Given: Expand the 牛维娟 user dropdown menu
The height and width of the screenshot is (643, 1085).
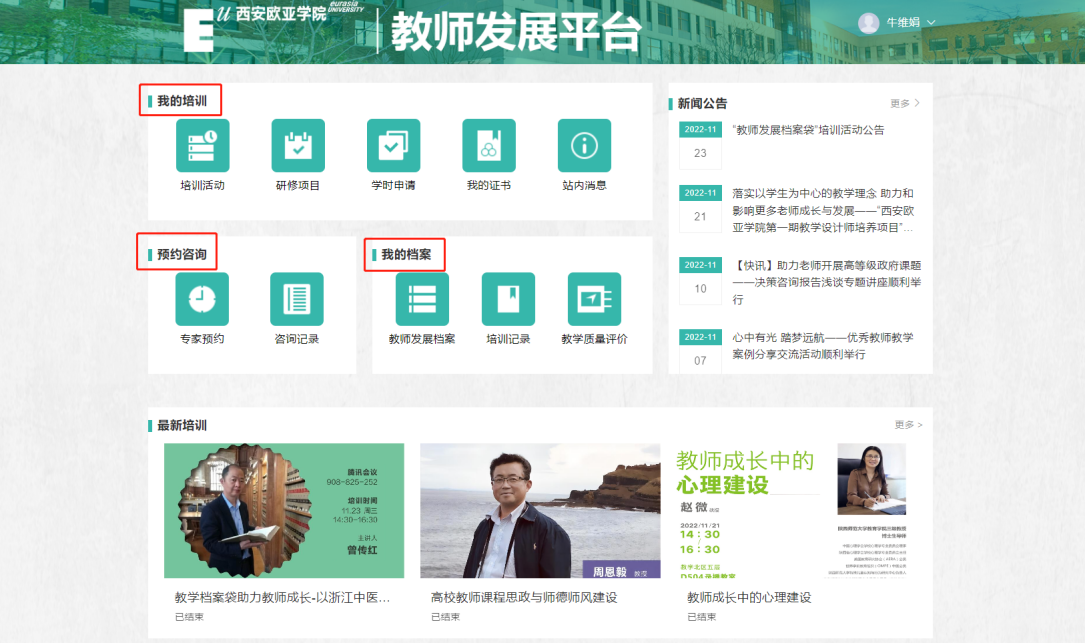Looking at the screenshot, I should (x=897, y=23).
